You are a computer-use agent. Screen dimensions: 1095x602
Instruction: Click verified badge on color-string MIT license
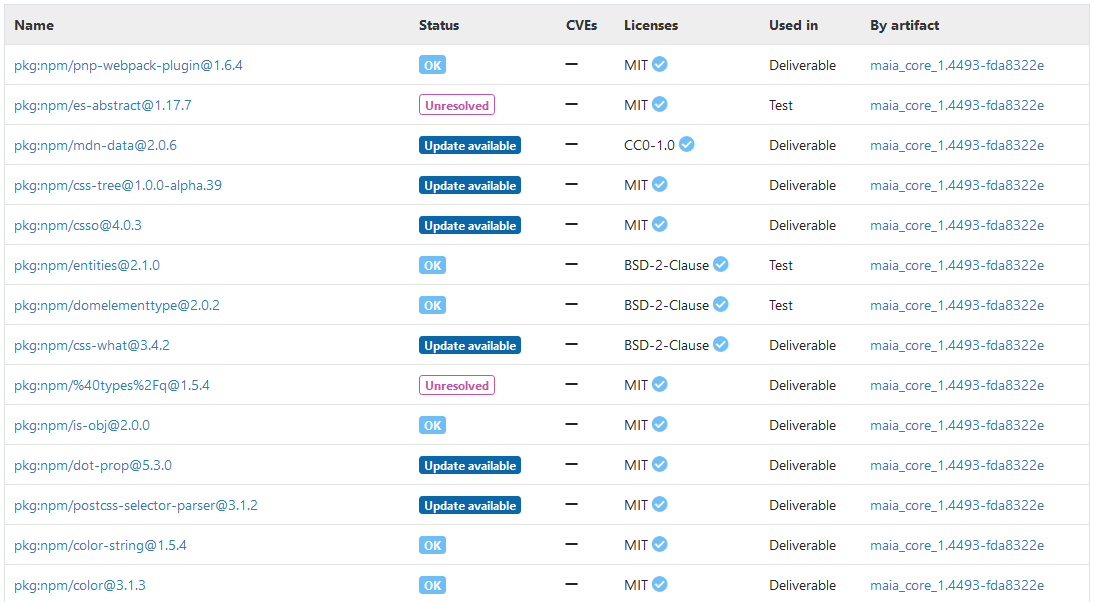659,545
